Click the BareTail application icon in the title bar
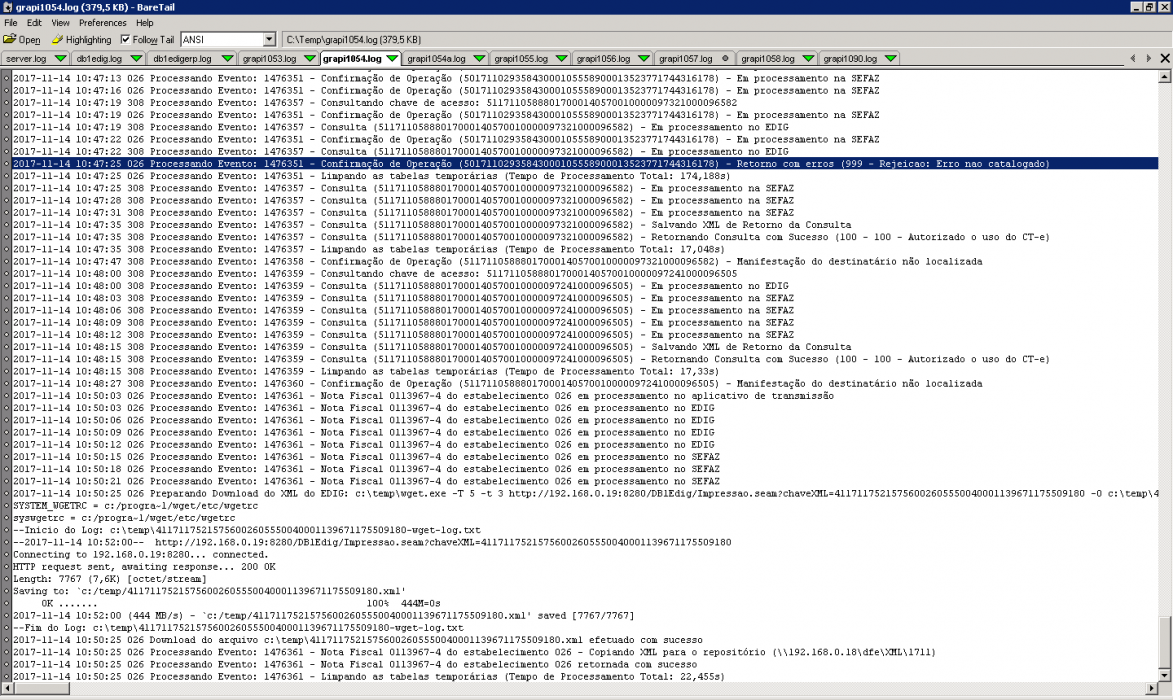Image resolution: width=1173 pixels, height=700 pixels. click(x=7, y=7)
